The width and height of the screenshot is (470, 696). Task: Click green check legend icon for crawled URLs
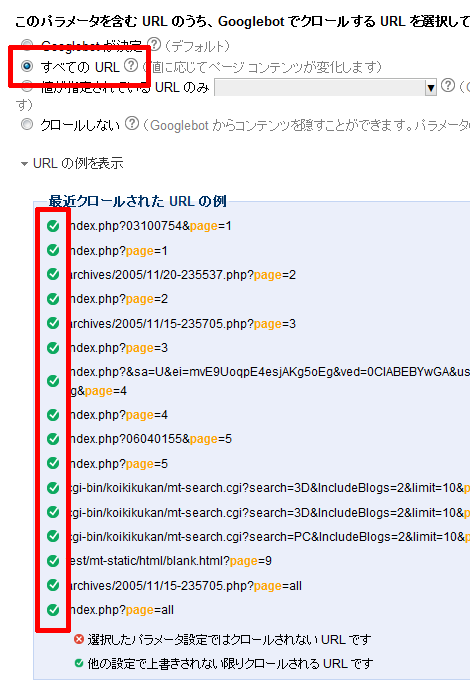79,663
